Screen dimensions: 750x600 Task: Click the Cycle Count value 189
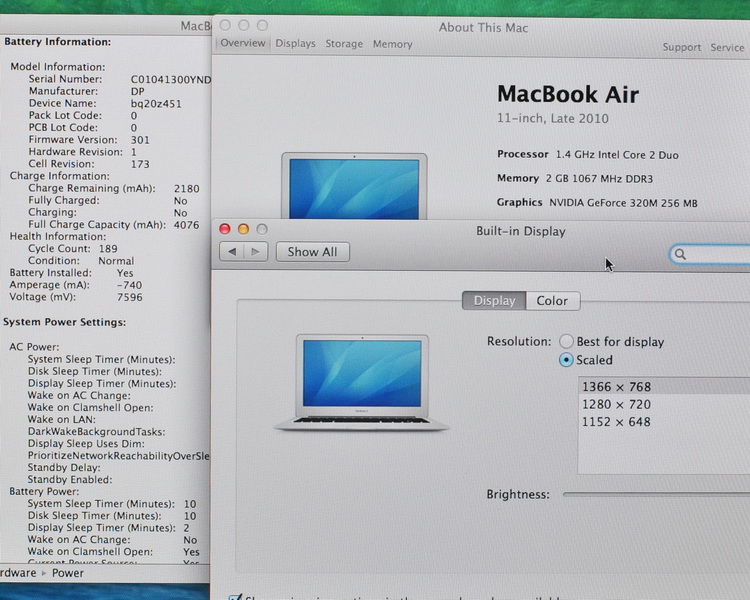click(108, 248)
